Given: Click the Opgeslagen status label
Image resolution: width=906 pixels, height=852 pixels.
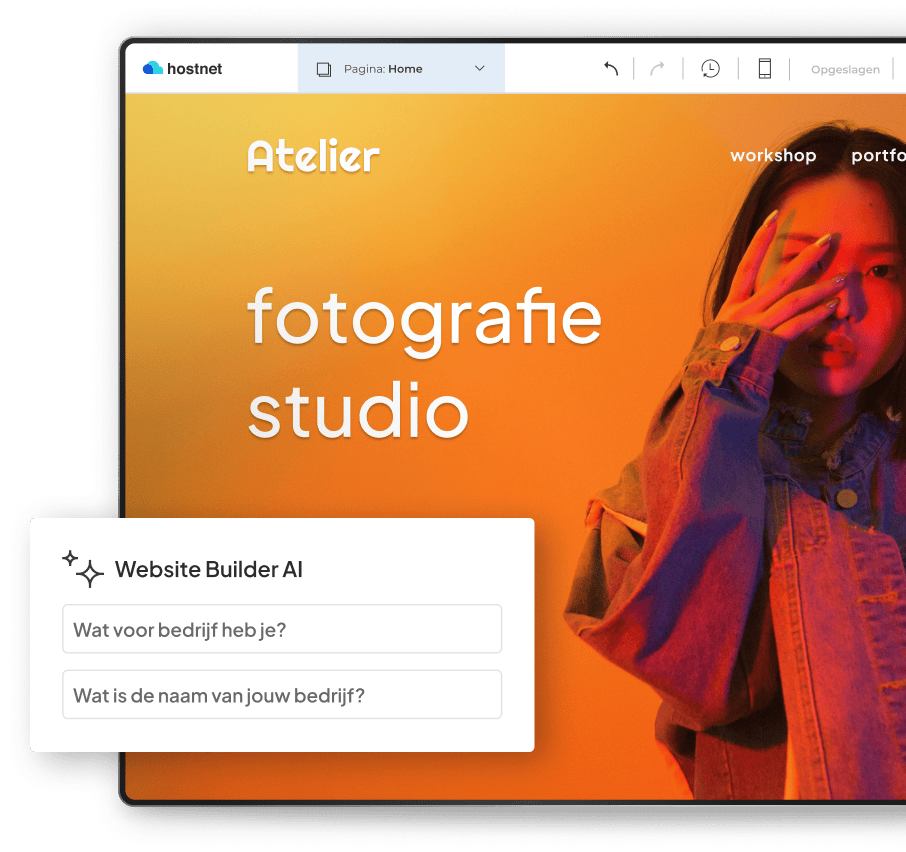Looking at the screenshot, I should pos(845,69).
